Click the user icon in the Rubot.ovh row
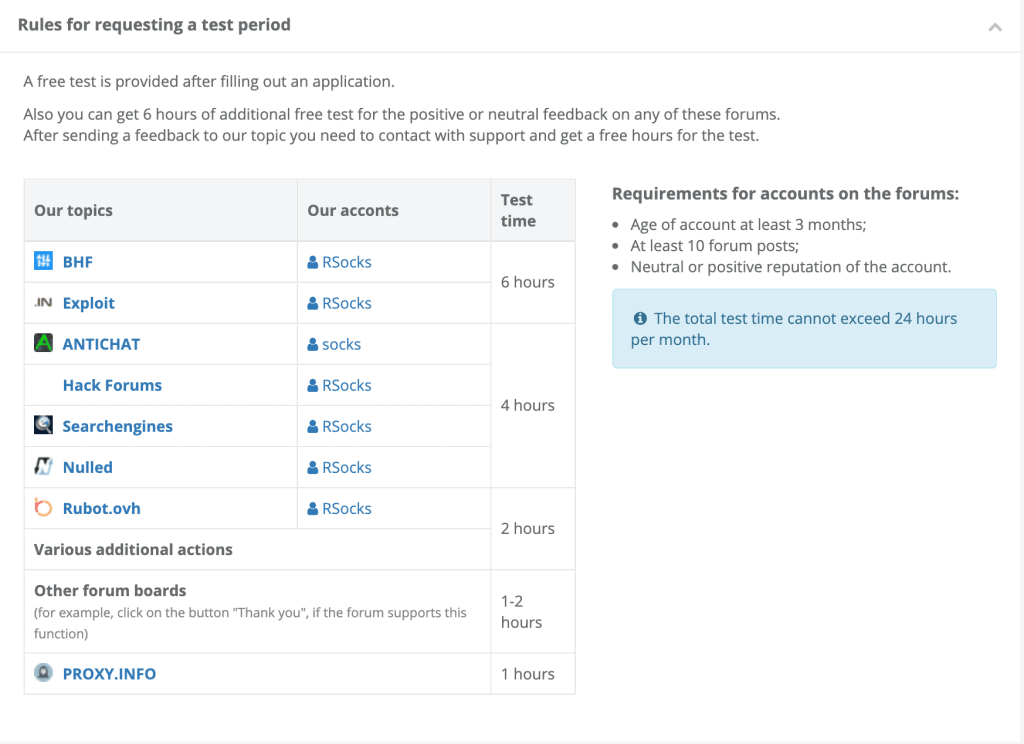 coord(313,509)
